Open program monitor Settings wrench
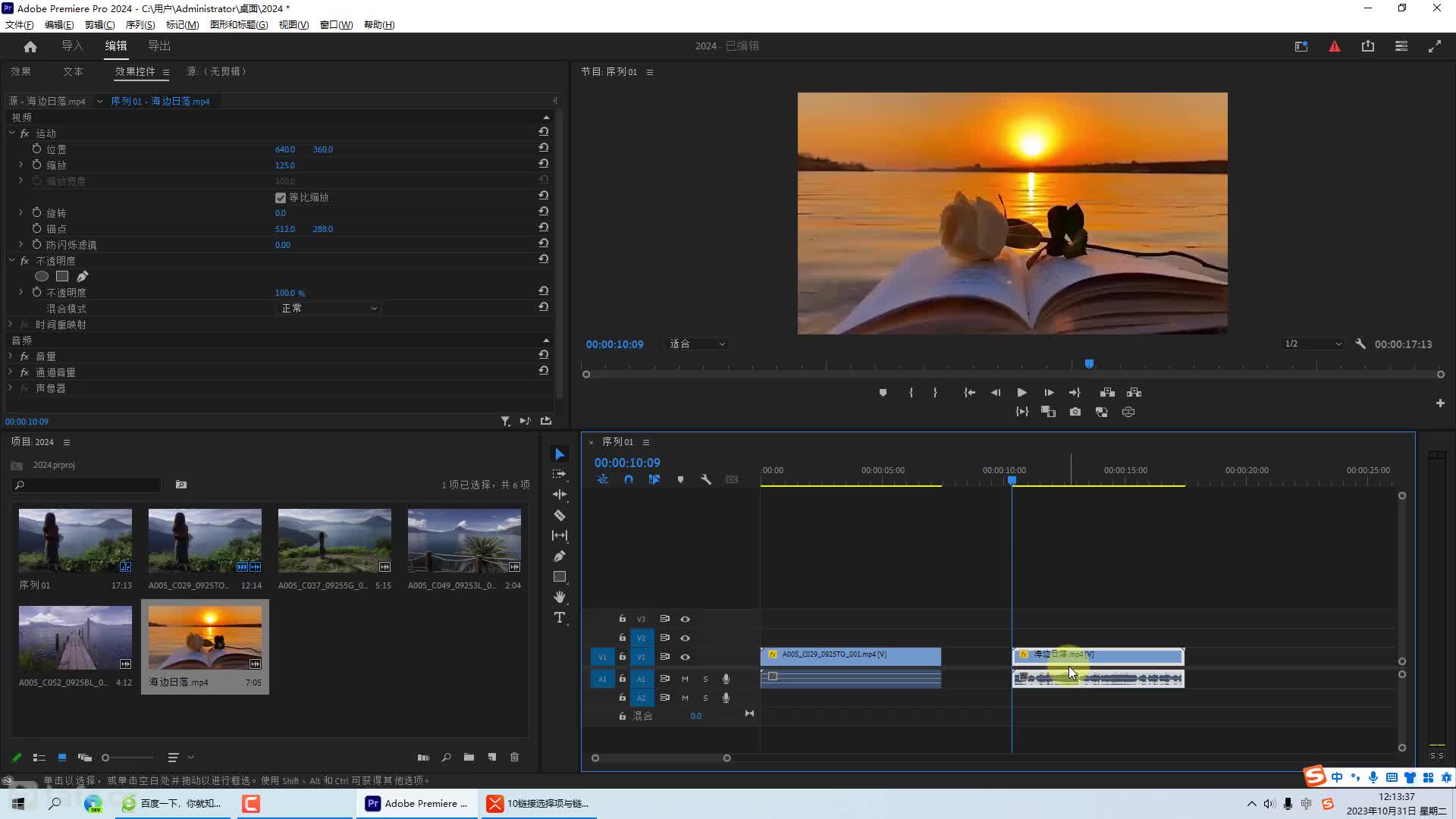 click(x=1360, y=344)
